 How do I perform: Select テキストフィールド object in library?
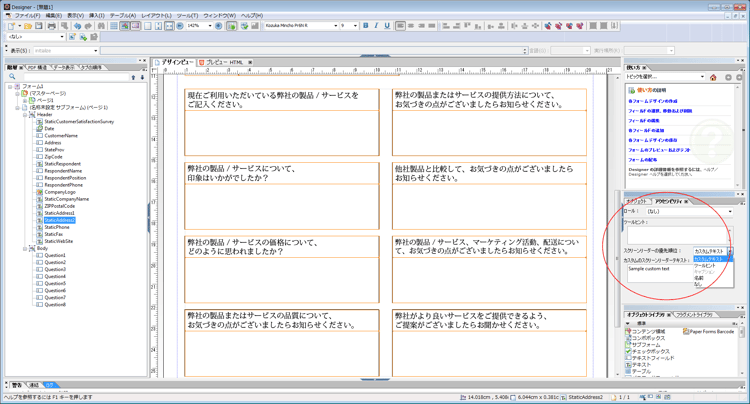pos(652,358)
